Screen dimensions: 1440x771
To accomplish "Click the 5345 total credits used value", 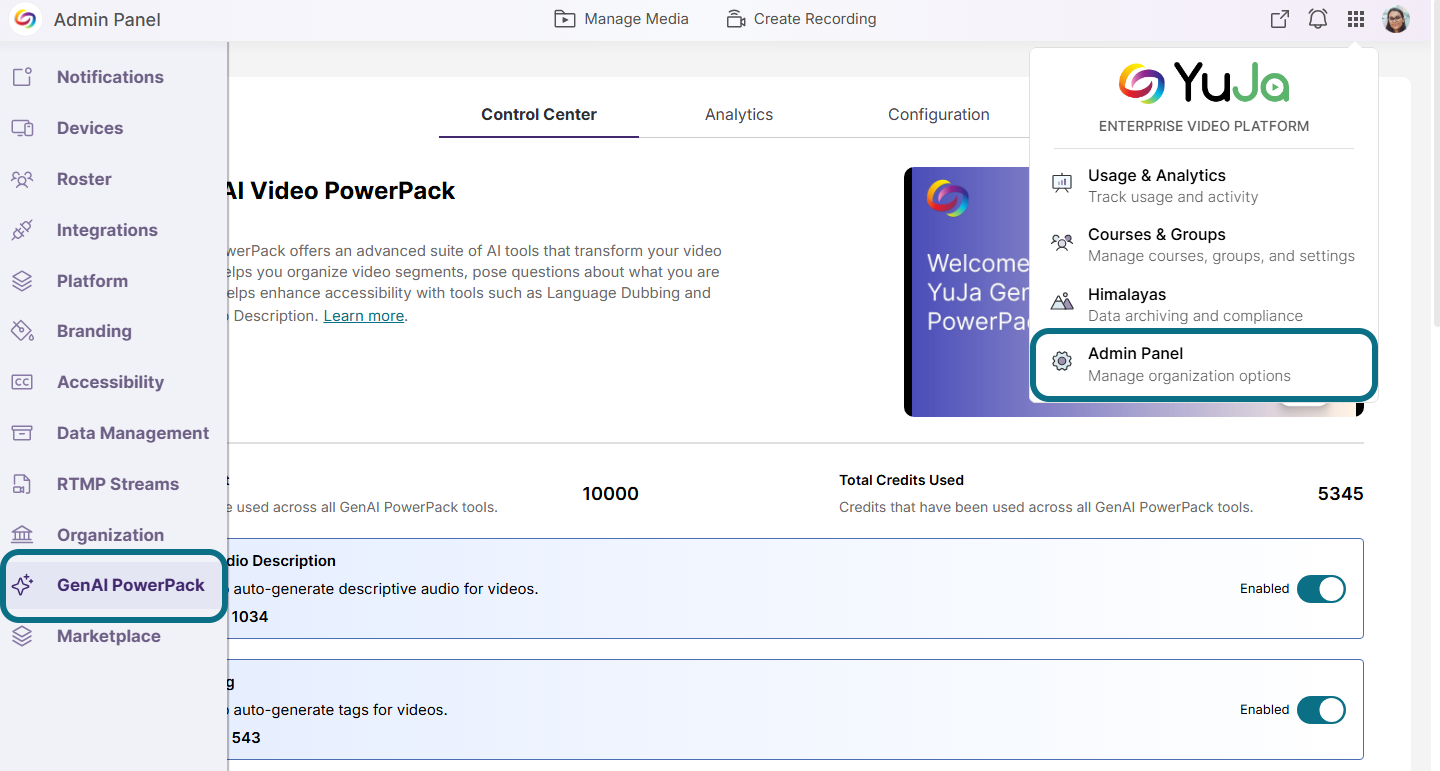I will [x=1340, y=494].
